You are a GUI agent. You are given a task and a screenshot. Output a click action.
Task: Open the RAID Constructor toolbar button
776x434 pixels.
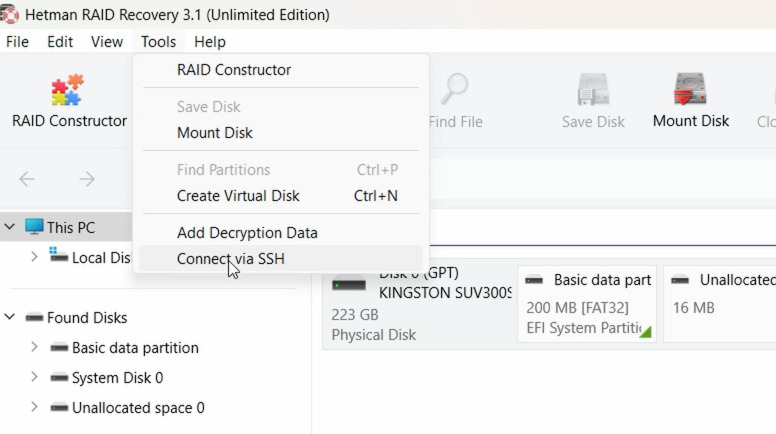(x=69, y=101)
